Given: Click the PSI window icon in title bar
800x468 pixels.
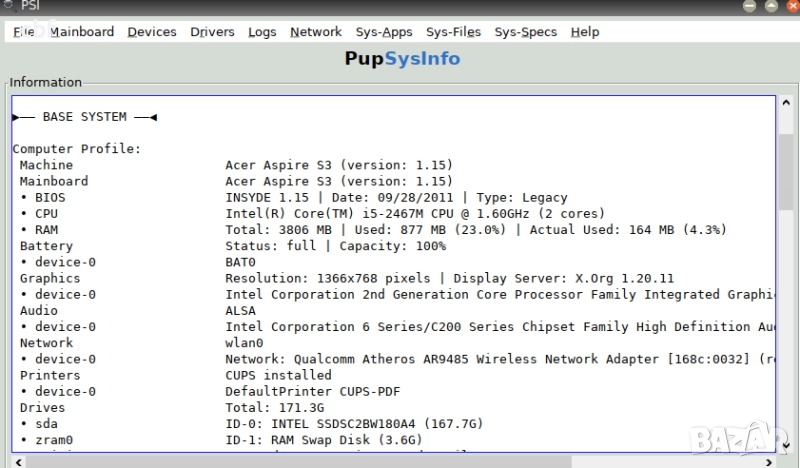Looking at the screenshot, I should pos(10,7).
